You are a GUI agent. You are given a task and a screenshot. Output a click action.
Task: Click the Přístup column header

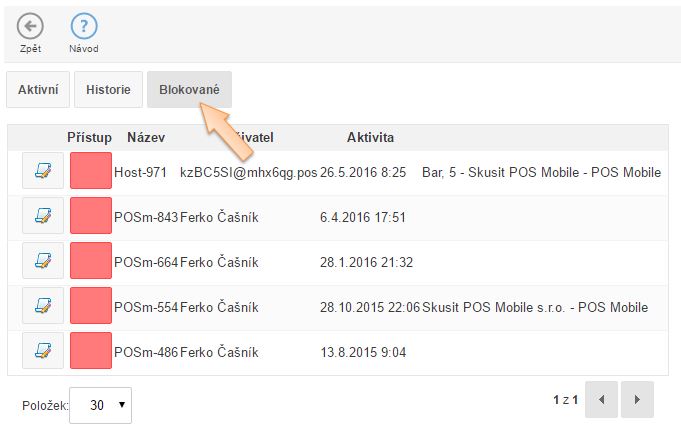tap(90, 137)
